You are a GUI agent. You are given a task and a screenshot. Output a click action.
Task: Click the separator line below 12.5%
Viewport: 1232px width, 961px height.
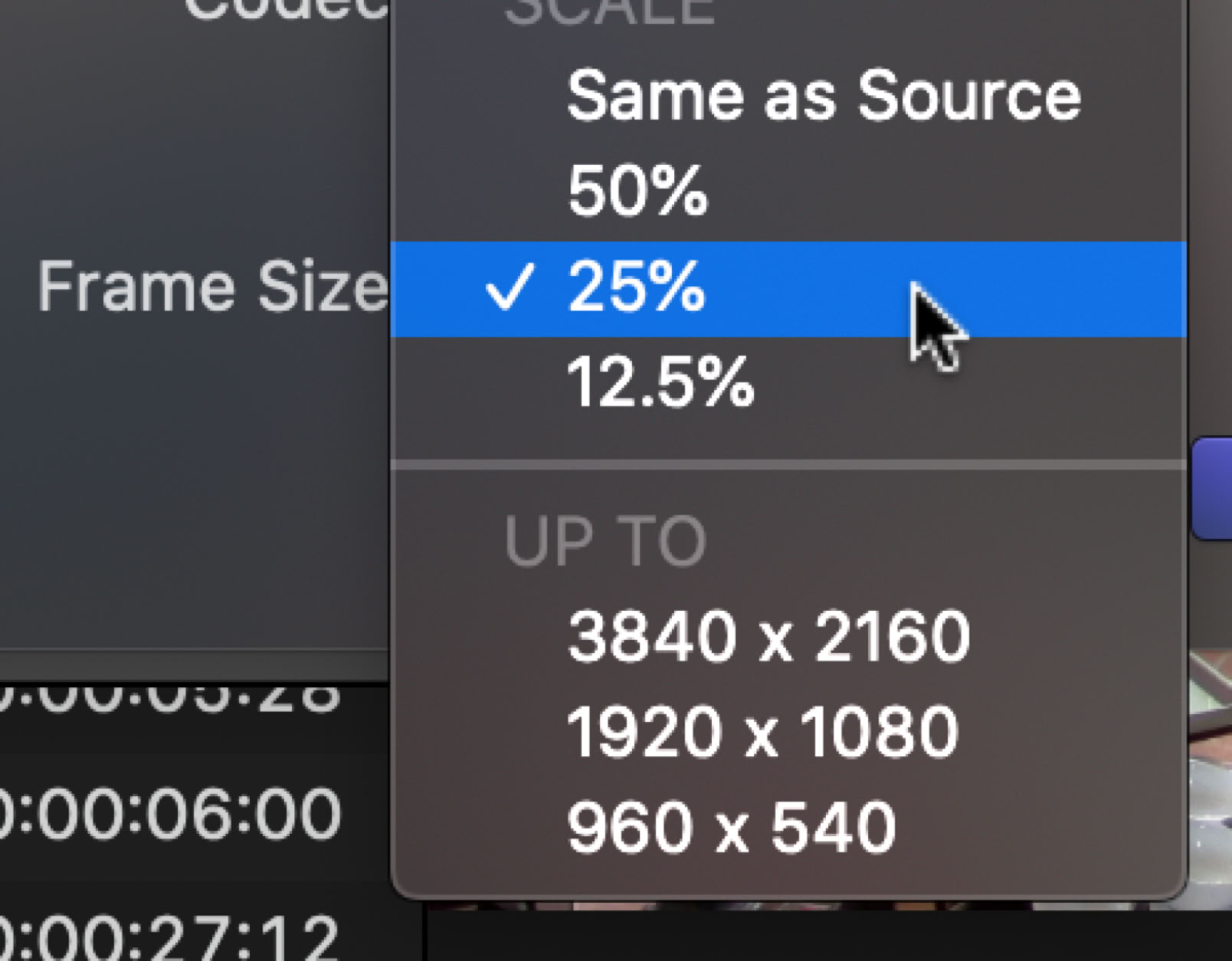(x=788, y=464)
